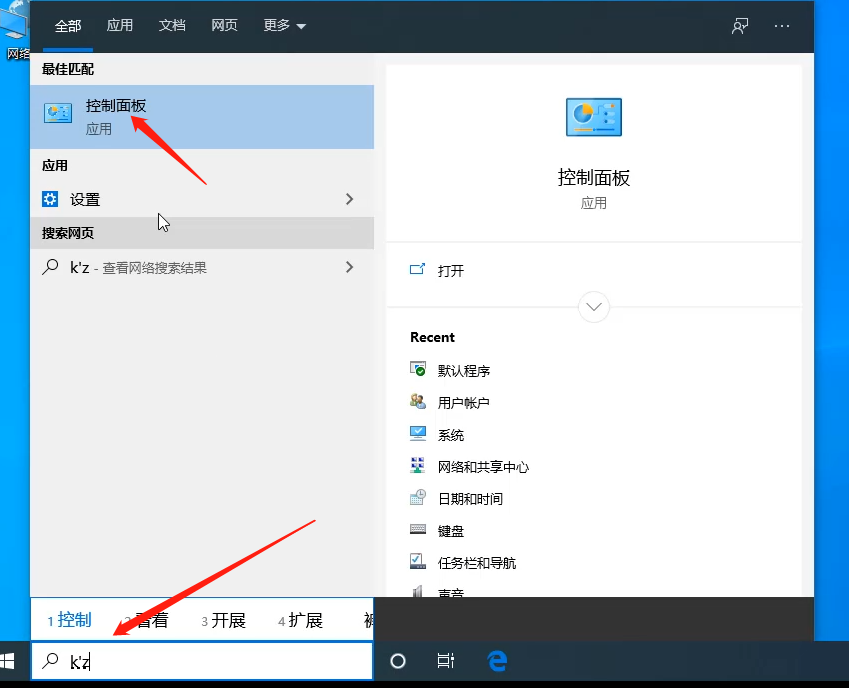
Task: Click the large 控制面板 preview icon
Action: point(593,117)
